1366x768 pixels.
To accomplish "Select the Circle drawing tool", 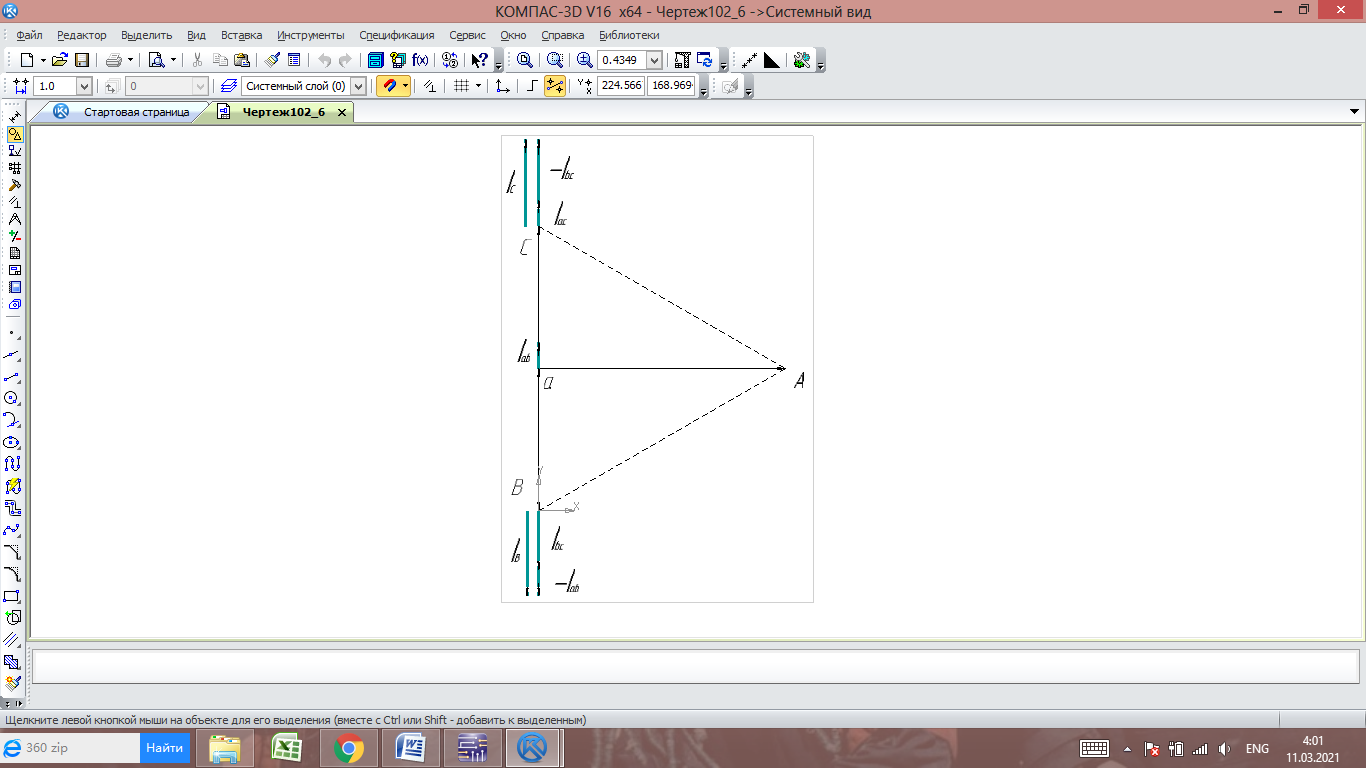I will (x=13, y=398).
